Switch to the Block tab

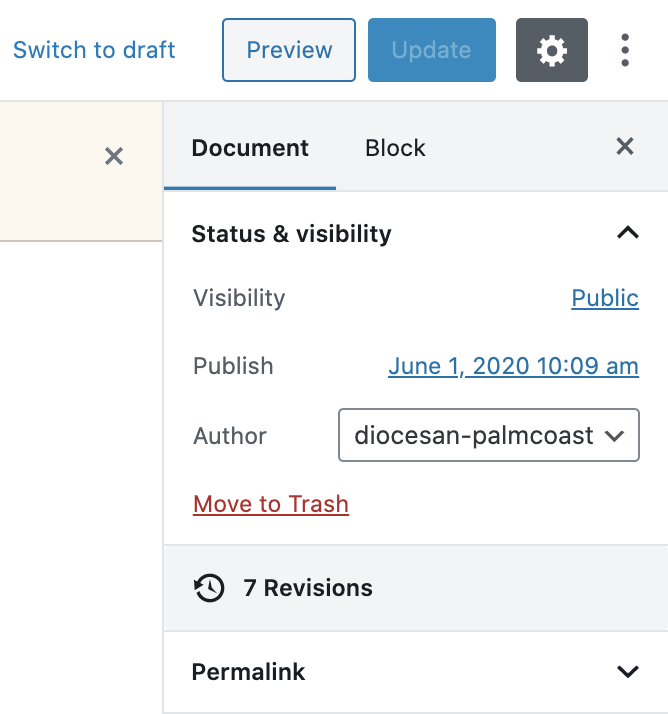pyautogui.click(x=395, y=148)
